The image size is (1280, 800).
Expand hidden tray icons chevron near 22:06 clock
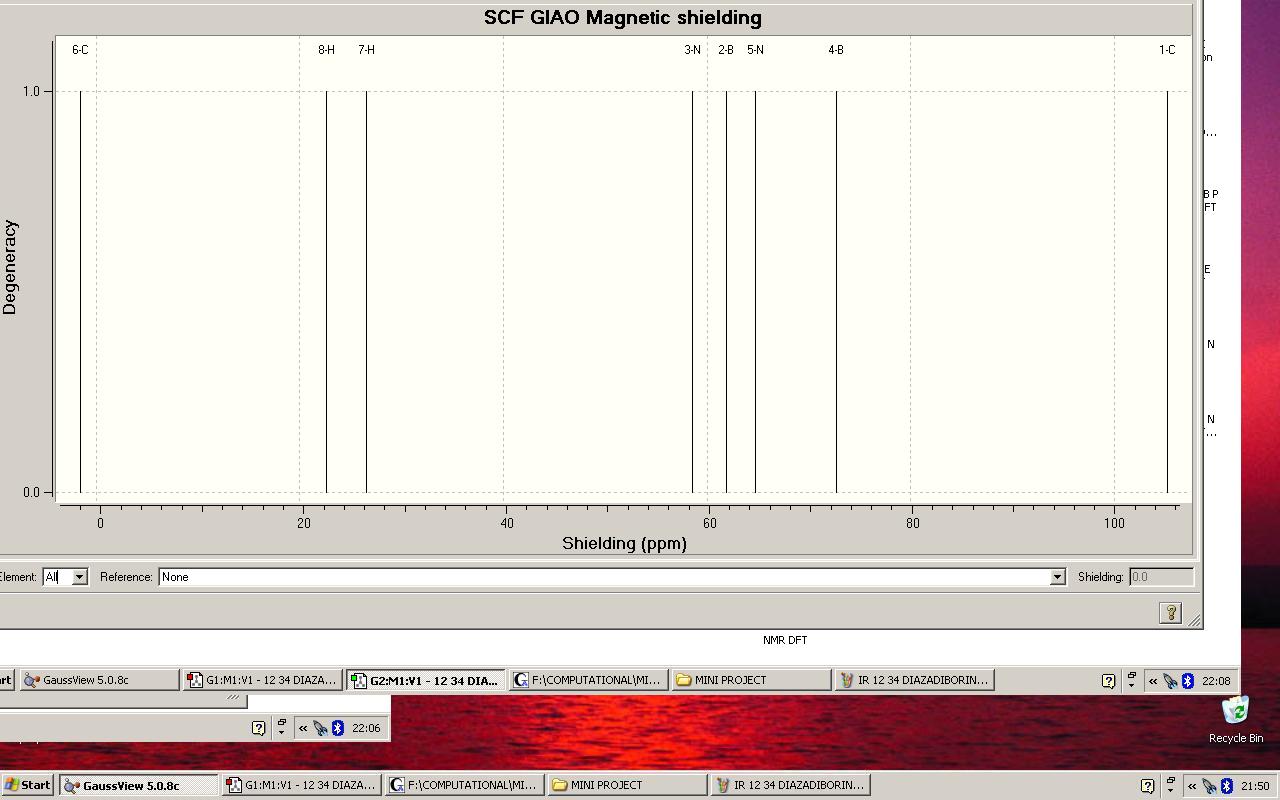[x=303, y=728]
